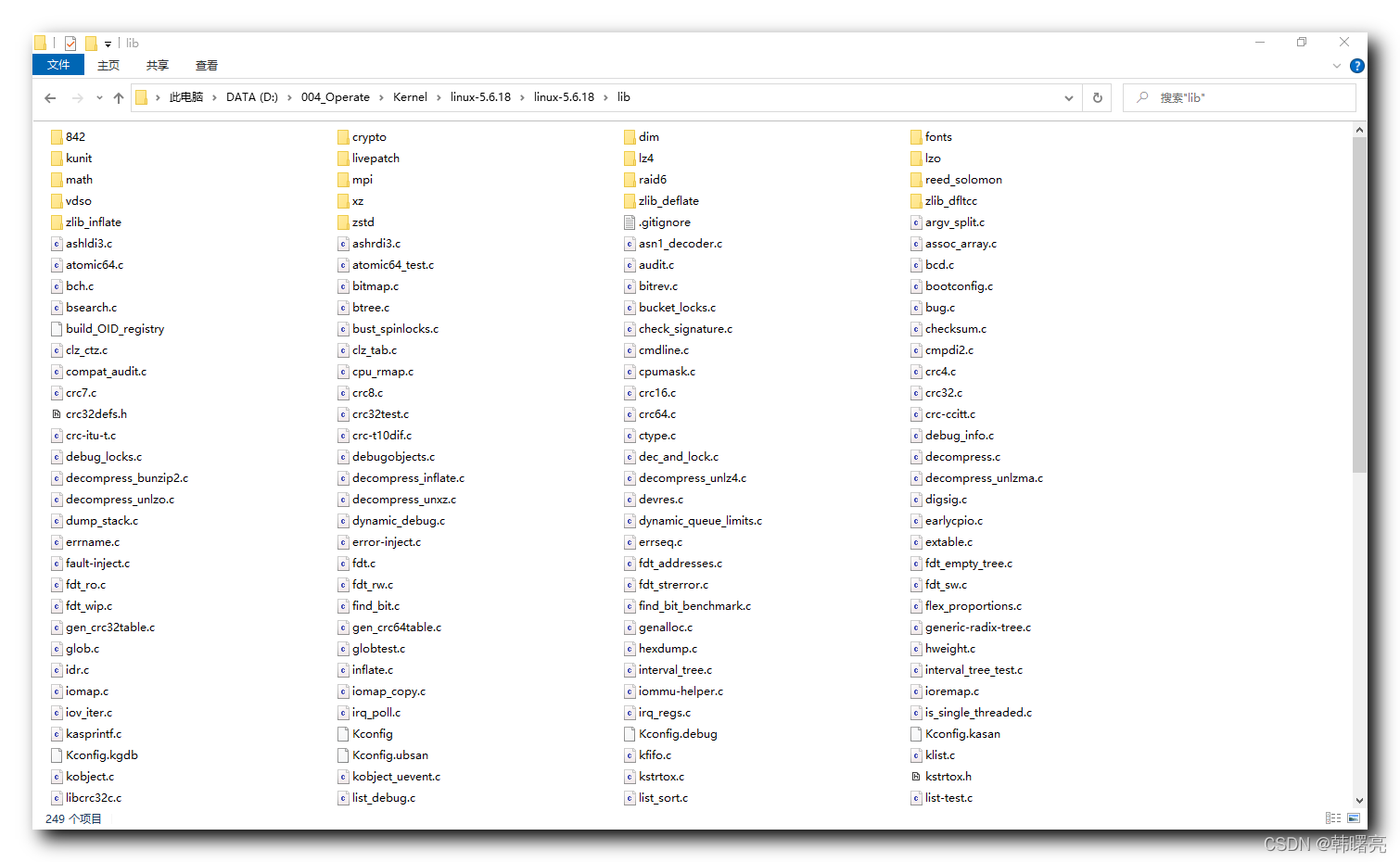Image resolution: width=1400 pixels, height=862 pixels.
Task: Select the crypto folder icon
Action: (x=343, y=137)
